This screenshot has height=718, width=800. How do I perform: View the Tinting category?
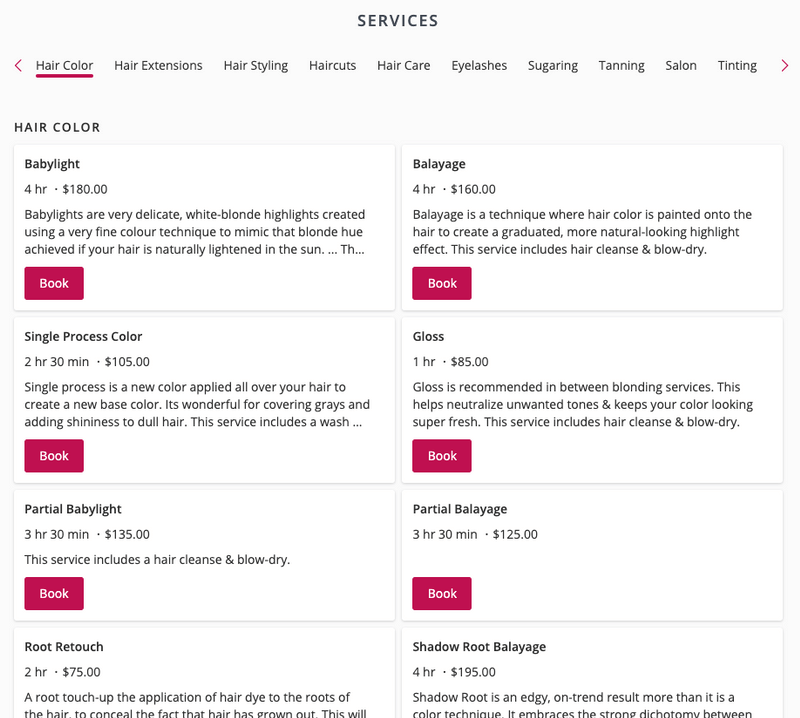[737, 66]
